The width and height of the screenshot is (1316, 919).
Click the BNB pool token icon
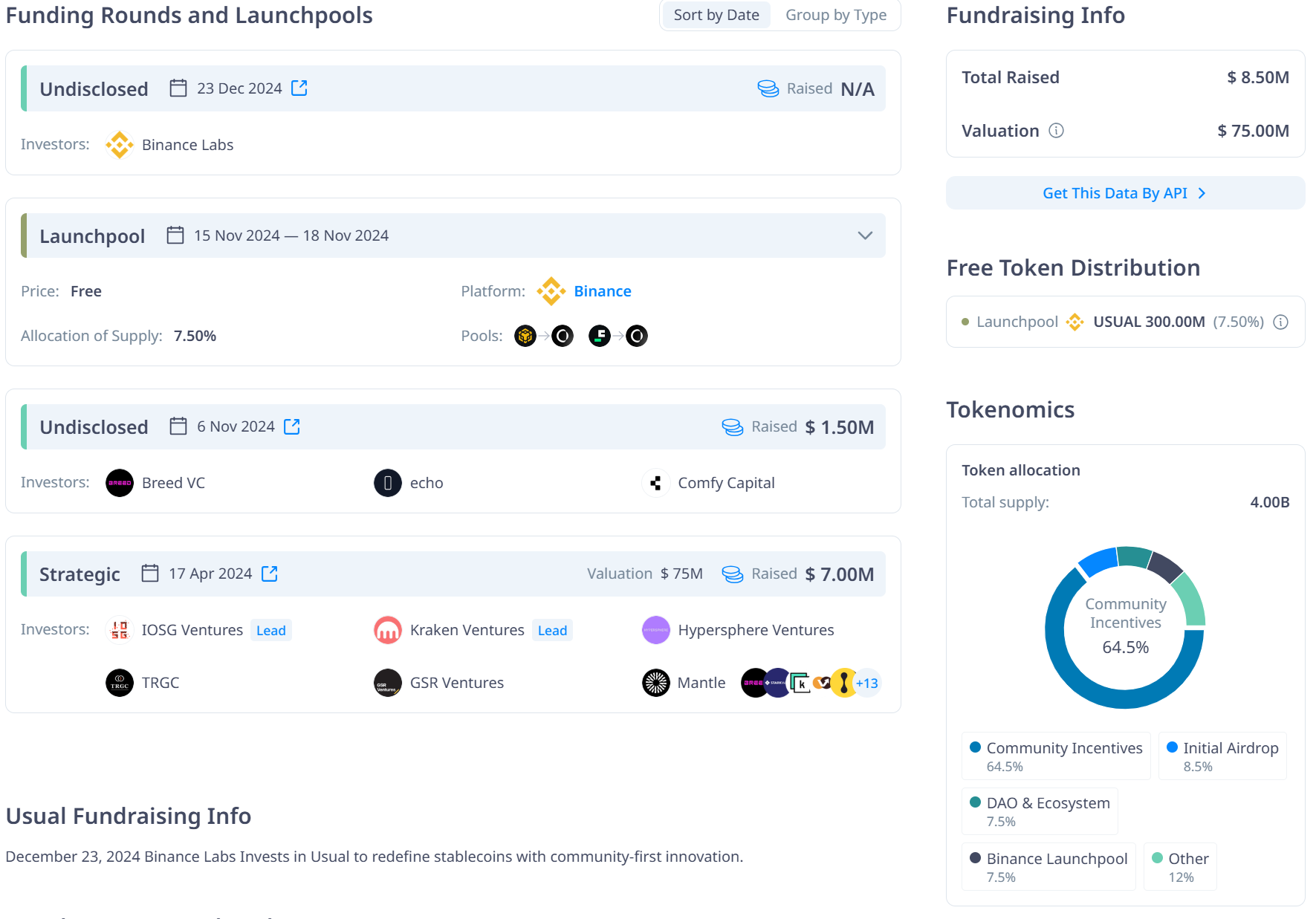click(x=525, y=336)
